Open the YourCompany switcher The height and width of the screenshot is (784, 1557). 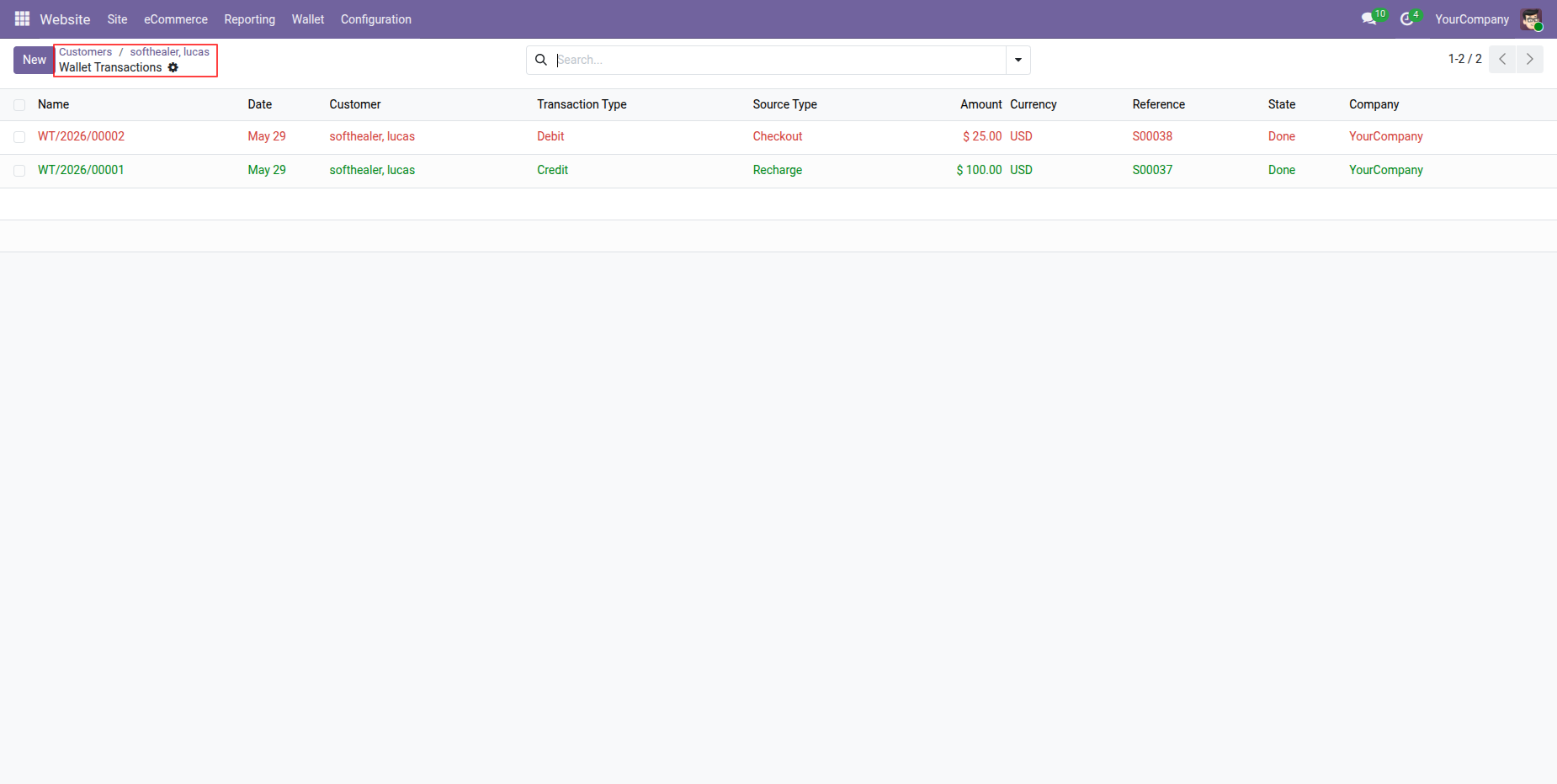tap(1472, 19)
